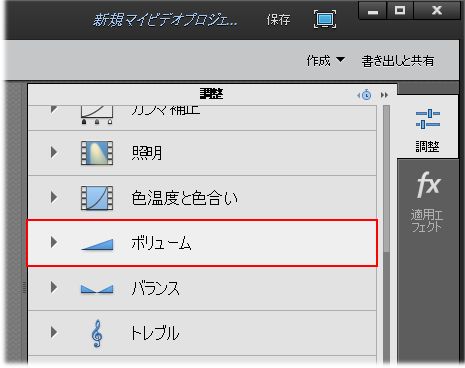The width and height of the screenshot is (465, 368).
Task: Click the トレブル treble clef icon
Action: pos(97,334)
